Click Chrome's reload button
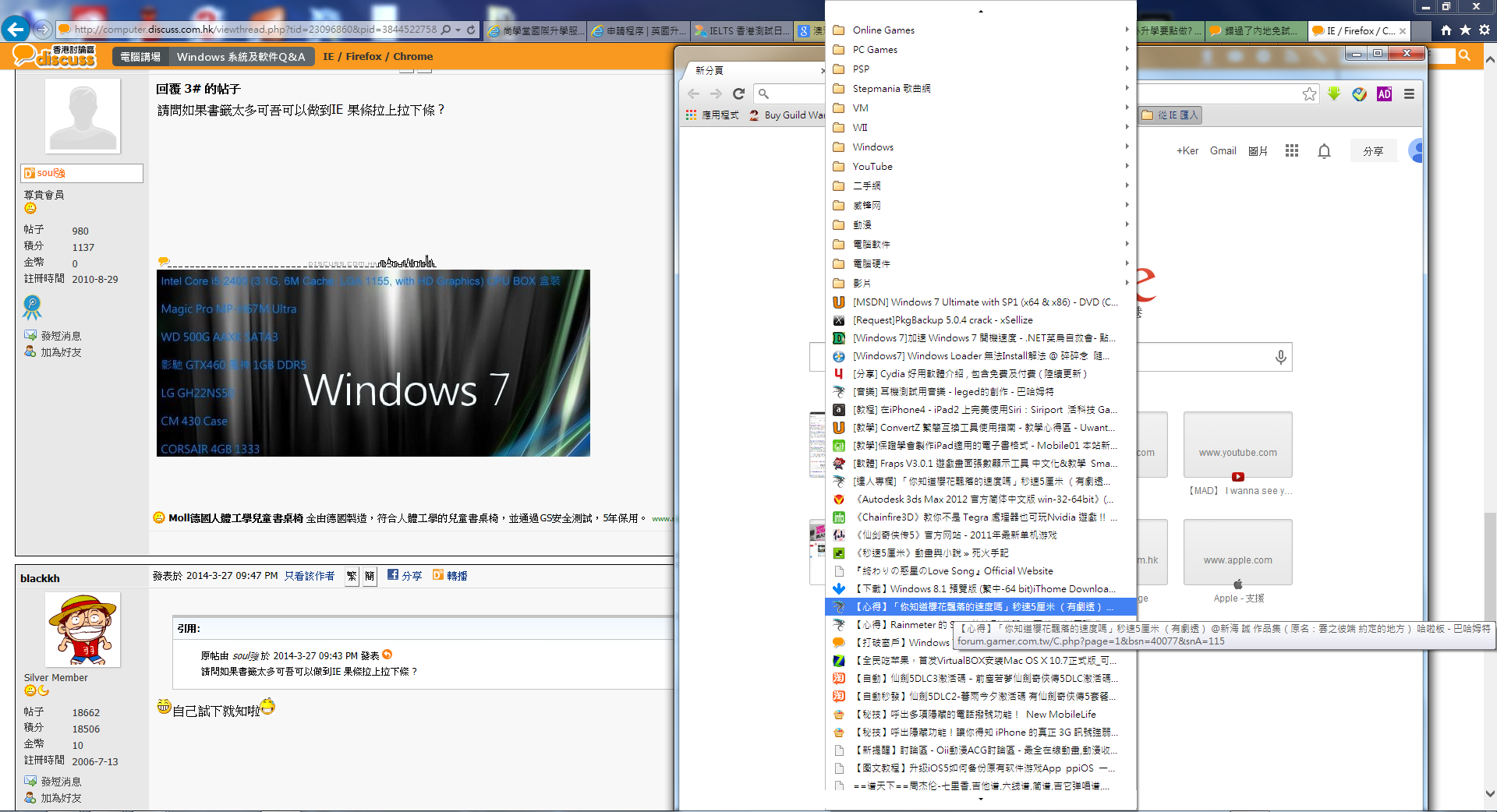Viewport: 1497px width, 812px height. (739, 94)
